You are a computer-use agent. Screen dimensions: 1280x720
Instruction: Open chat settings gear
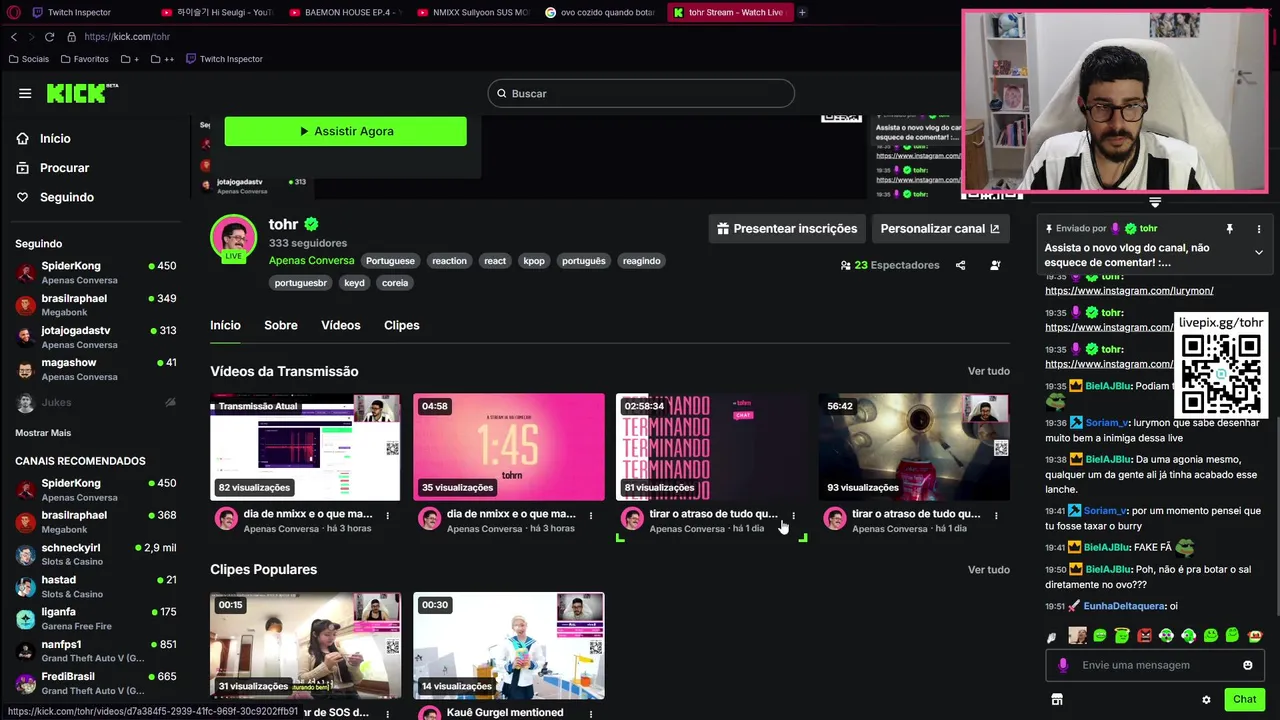click(1206, 700)
